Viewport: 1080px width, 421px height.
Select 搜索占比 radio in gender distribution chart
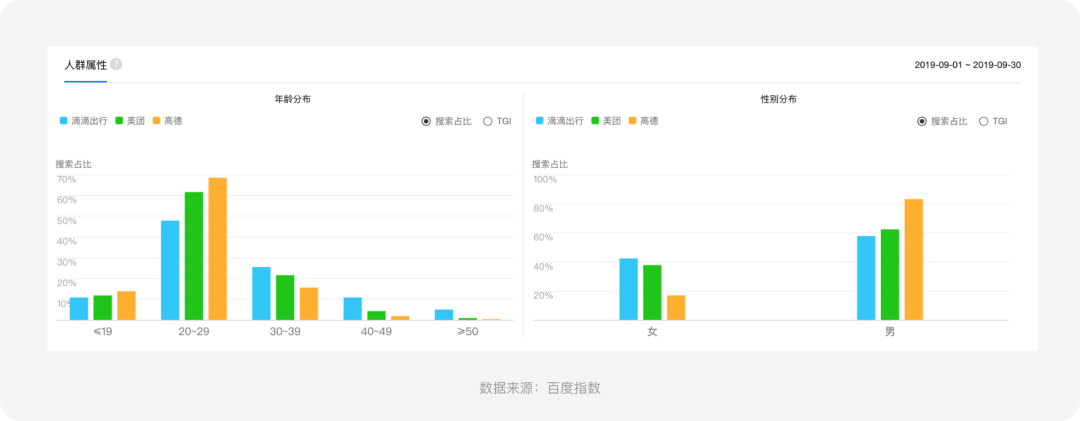(942, 121)
